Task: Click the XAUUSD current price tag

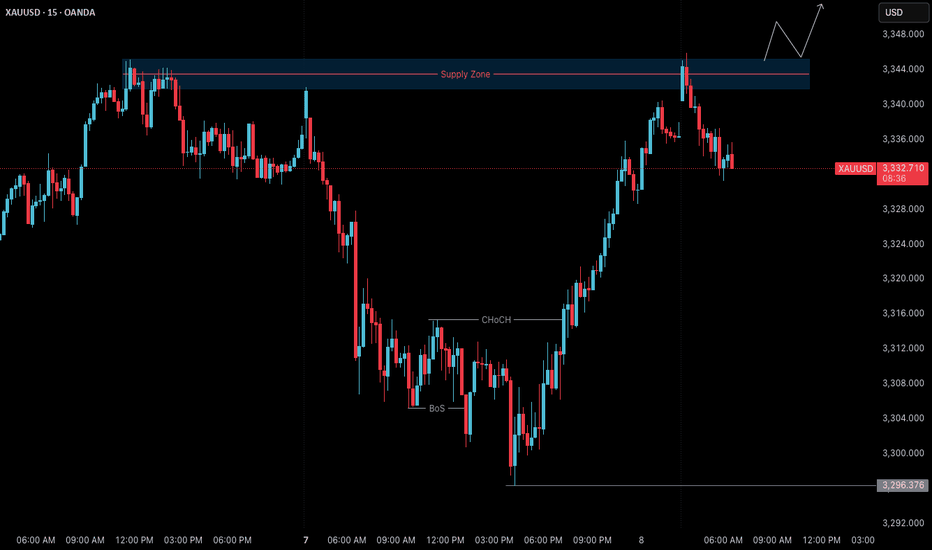Action: click(855, 169)
